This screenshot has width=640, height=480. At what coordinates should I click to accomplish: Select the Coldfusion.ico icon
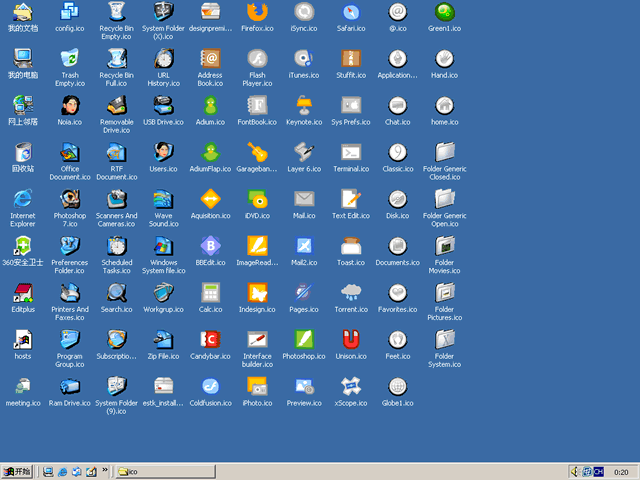pos(210,387)
